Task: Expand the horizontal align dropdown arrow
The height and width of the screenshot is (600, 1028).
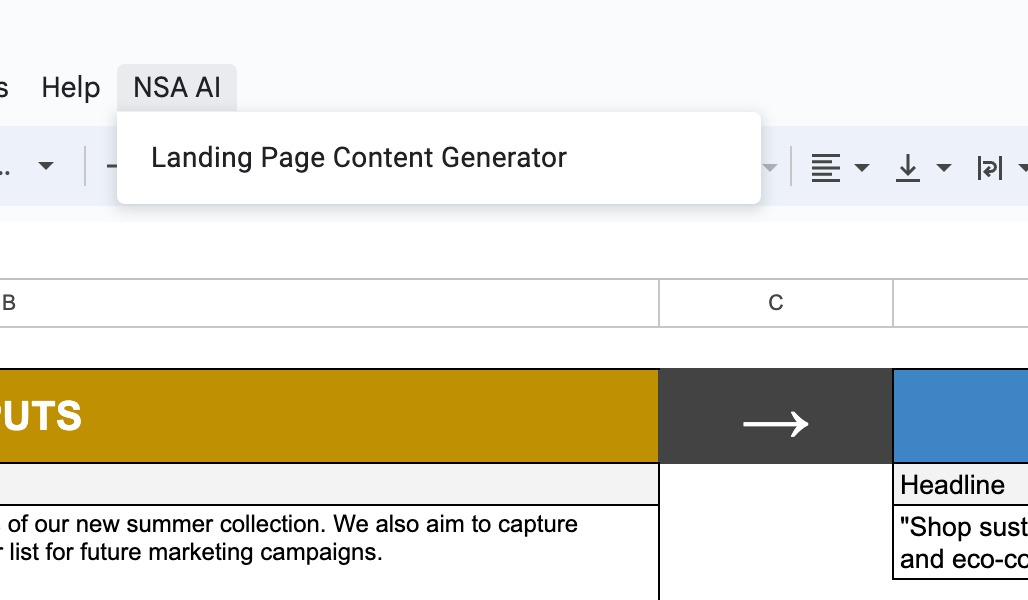Action: [x=862, y=168]
